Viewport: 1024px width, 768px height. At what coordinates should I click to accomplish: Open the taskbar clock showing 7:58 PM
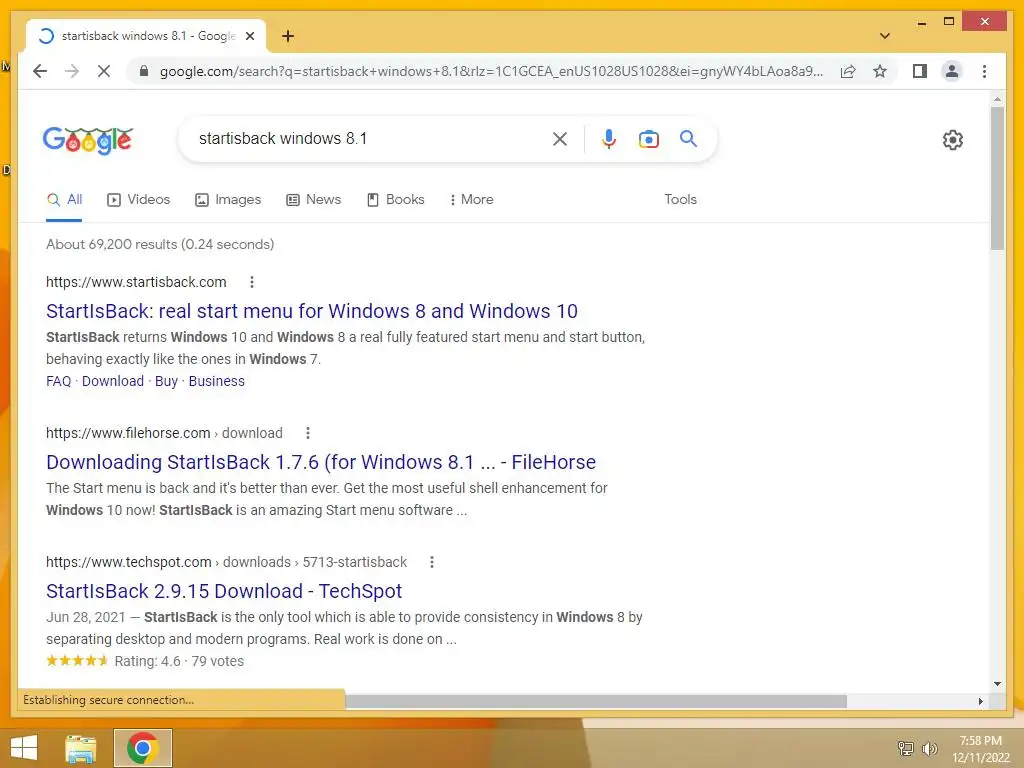980,749
